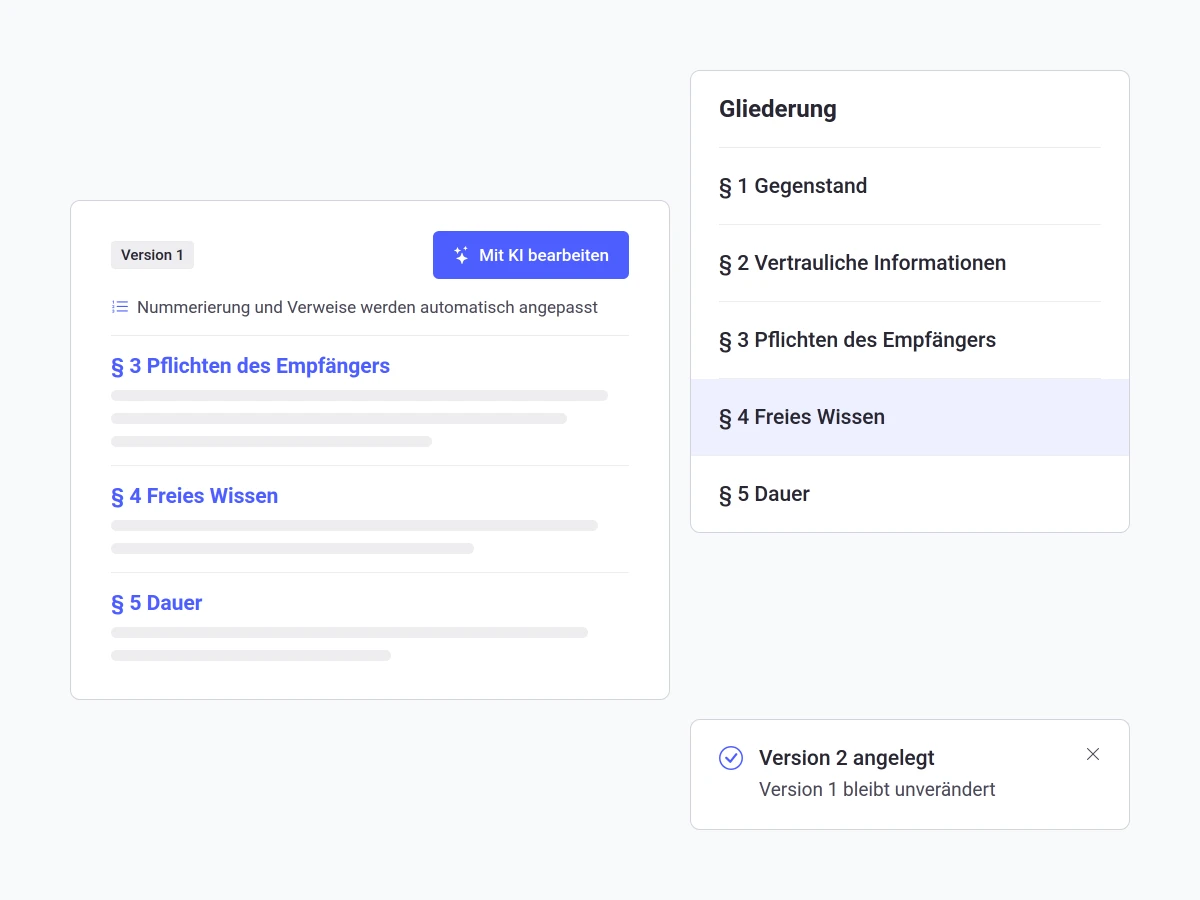
Task: Click the § 5 Dauer document heading
Action: [157, 603]
